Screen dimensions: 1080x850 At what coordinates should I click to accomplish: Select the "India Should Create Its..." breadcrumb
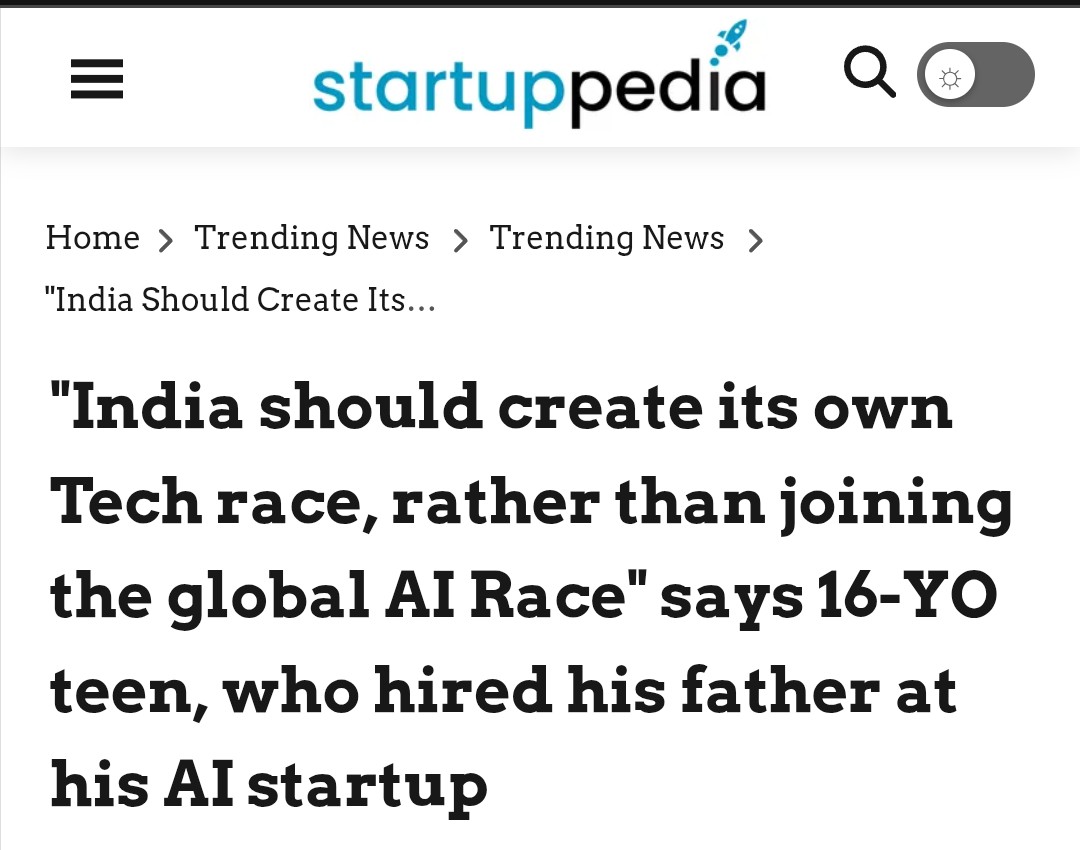[240, 300]
